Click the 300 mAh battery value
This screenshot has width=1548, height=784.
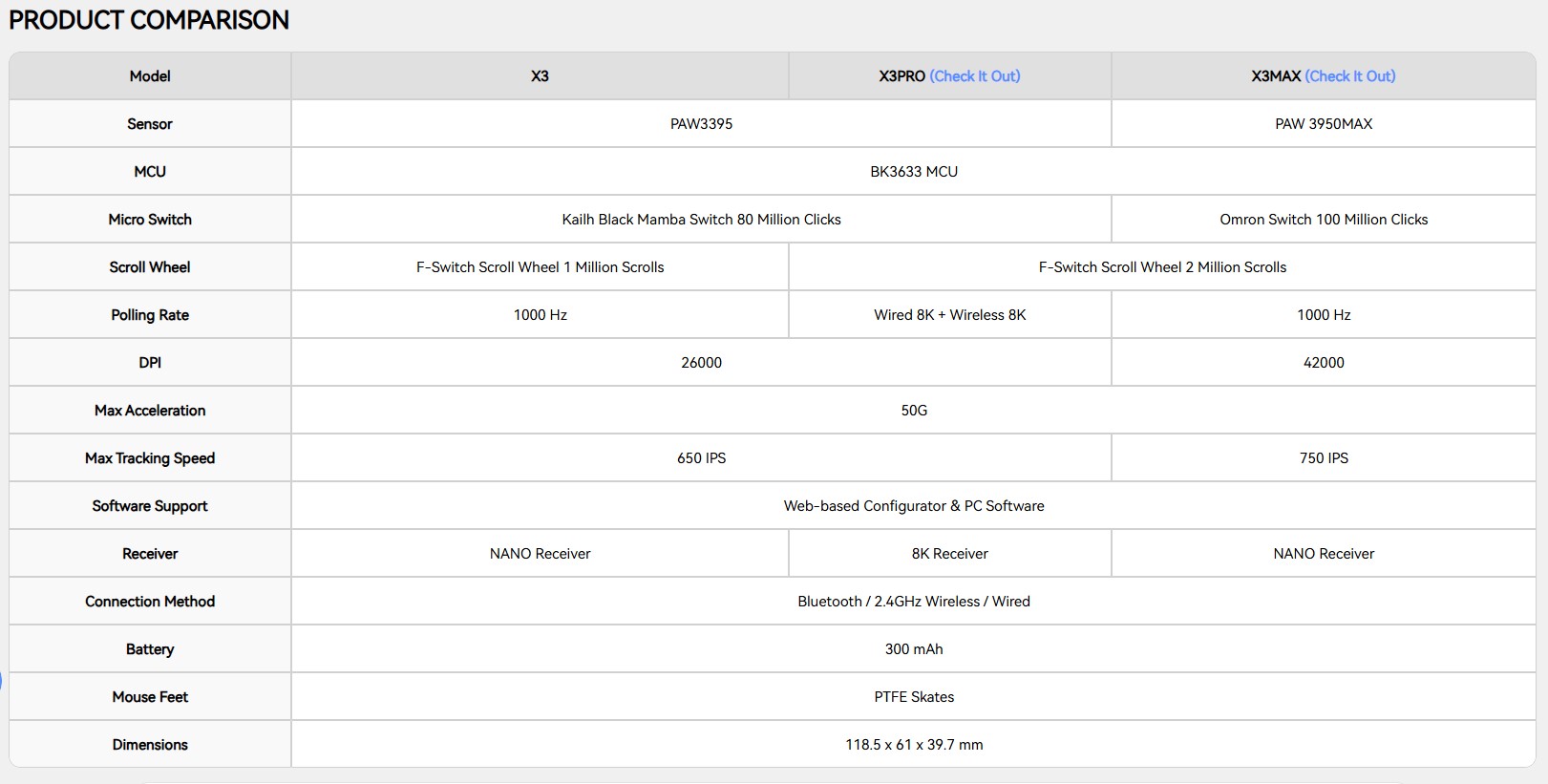click(x=914, y=649)
